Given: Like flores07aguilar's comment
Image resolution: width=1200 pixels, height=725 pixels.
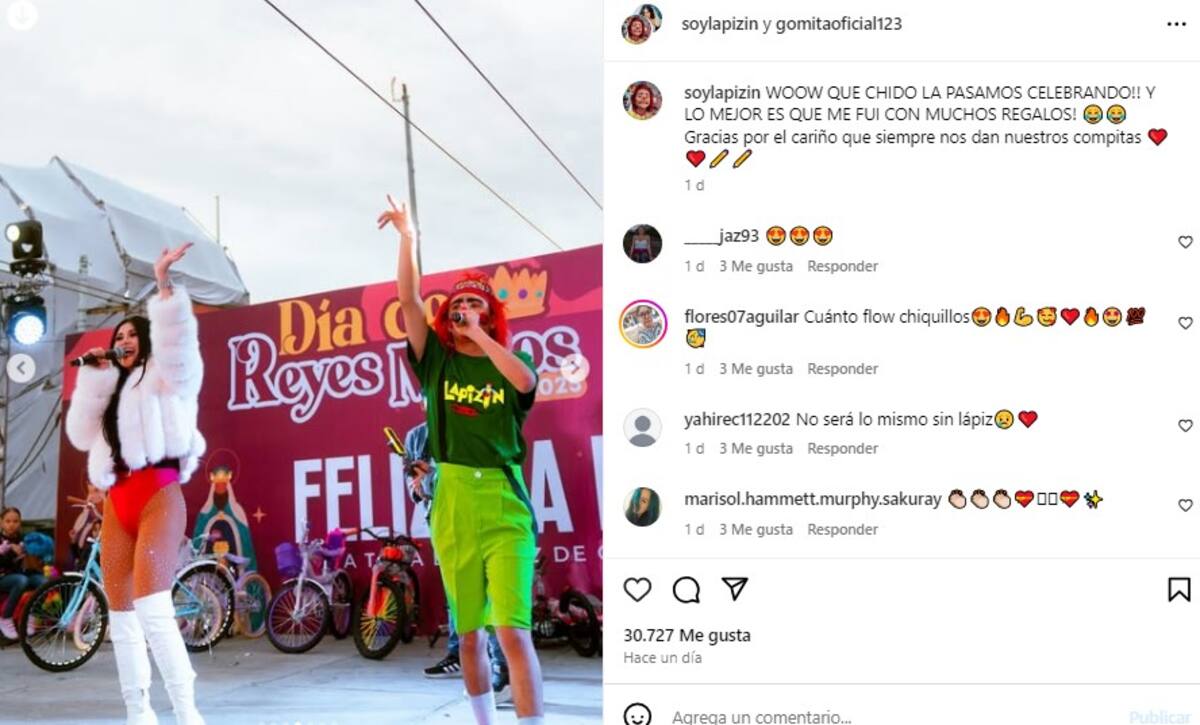Looking at the screenshot, I should [1185, 323].
